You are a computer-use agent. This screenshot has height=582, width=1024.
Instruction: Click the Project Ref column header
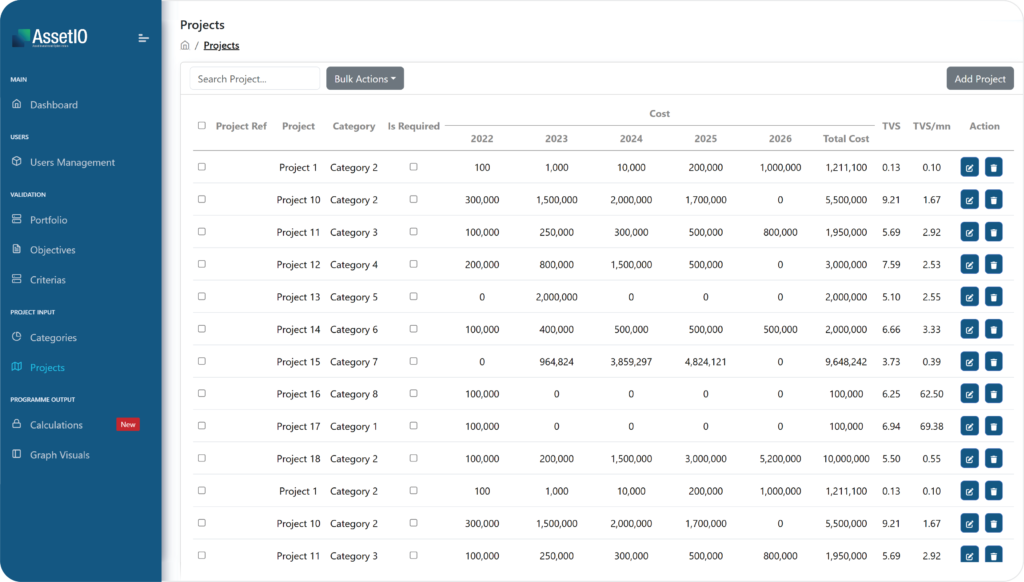pyautogui.click(x=241, y=126)
